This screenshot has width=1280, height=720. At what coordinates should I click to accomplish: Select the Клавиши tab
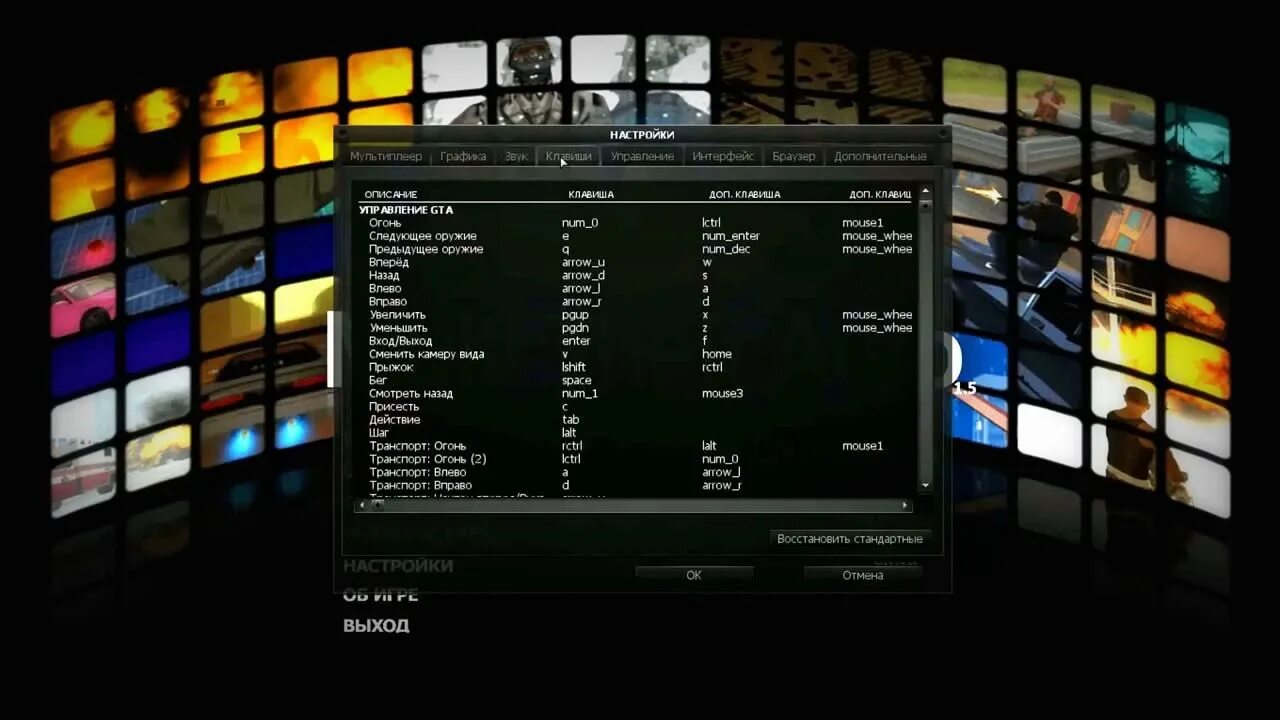(569, 156)
